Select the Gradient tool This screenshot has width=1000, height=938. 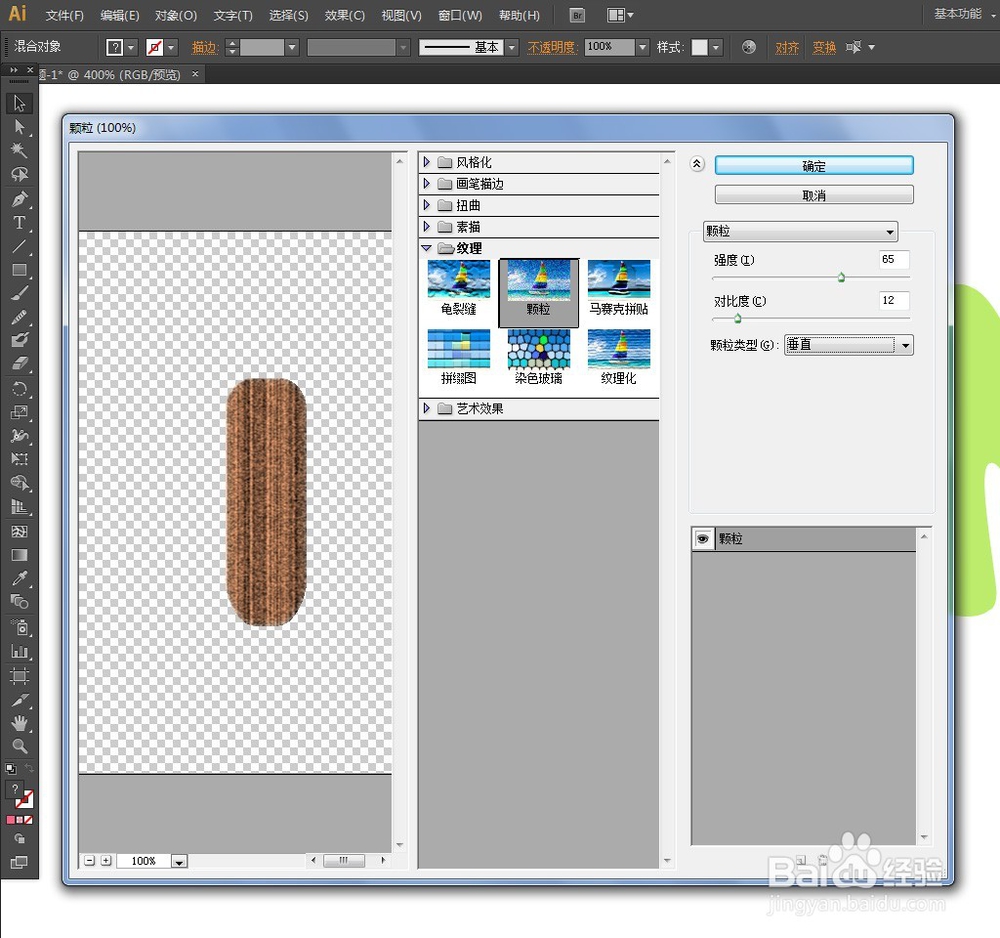[19, 555]
